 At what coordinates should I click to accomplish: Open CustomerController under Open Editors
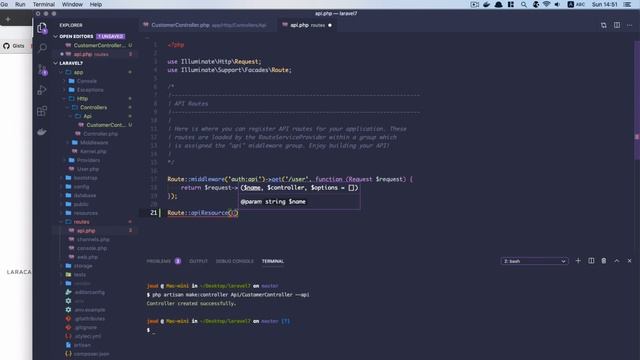tap(96, 45)
